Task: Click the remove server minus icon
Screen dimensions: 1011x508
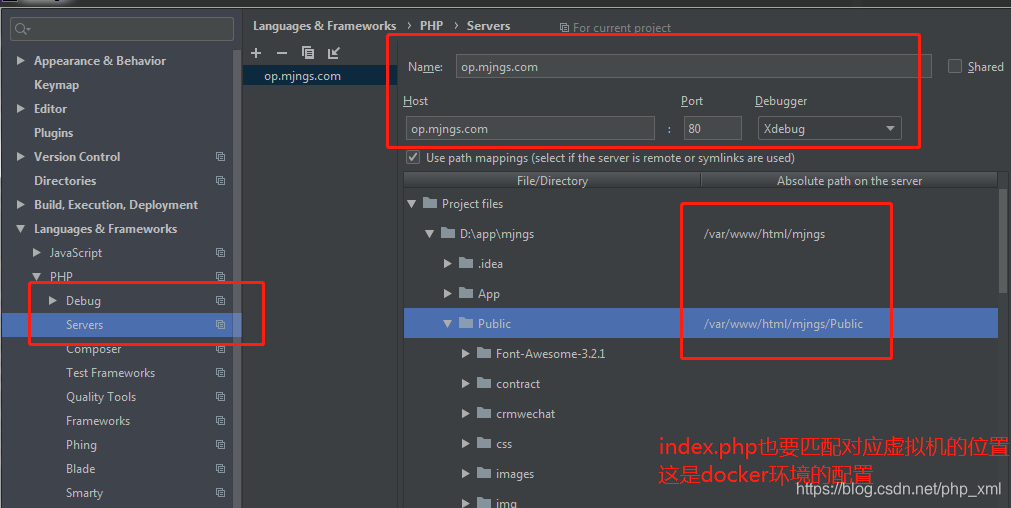Action: pos(282,53)
